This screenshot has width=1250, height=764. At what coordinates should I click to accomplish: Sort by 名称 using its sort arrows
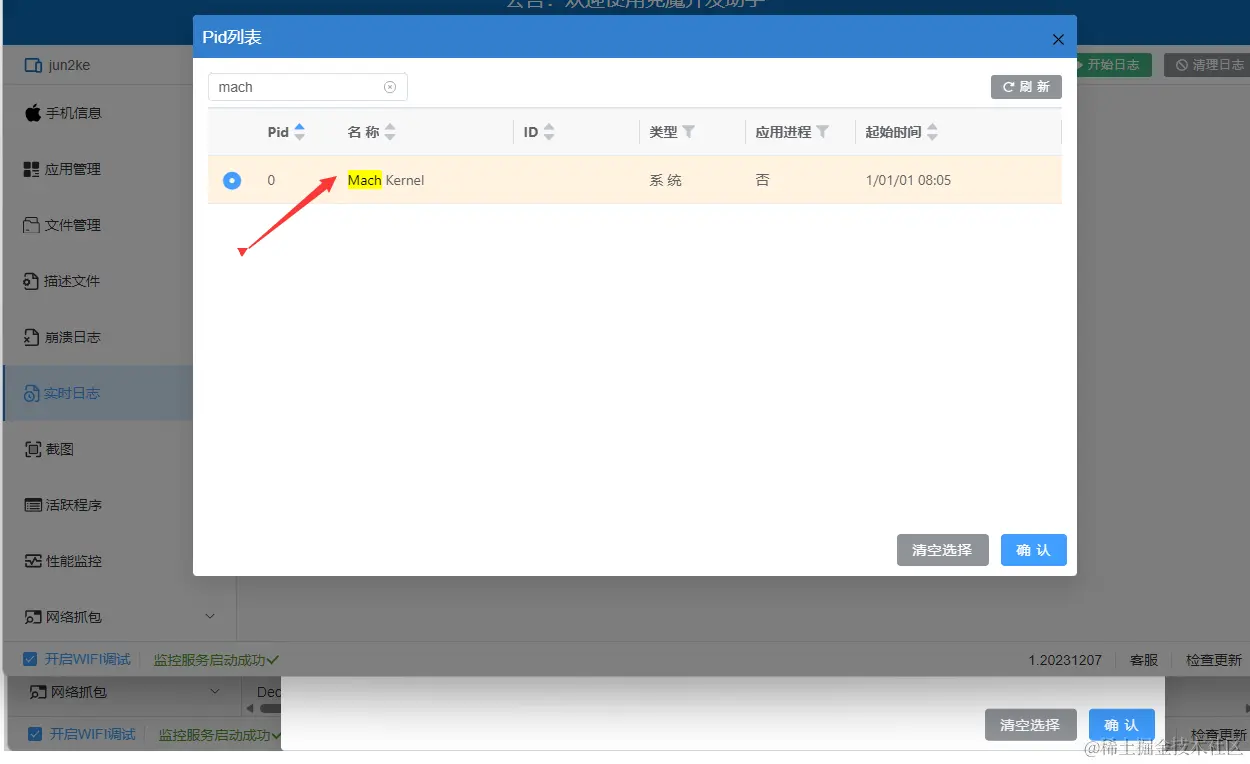pyautogui.click(x=390, y=132)
